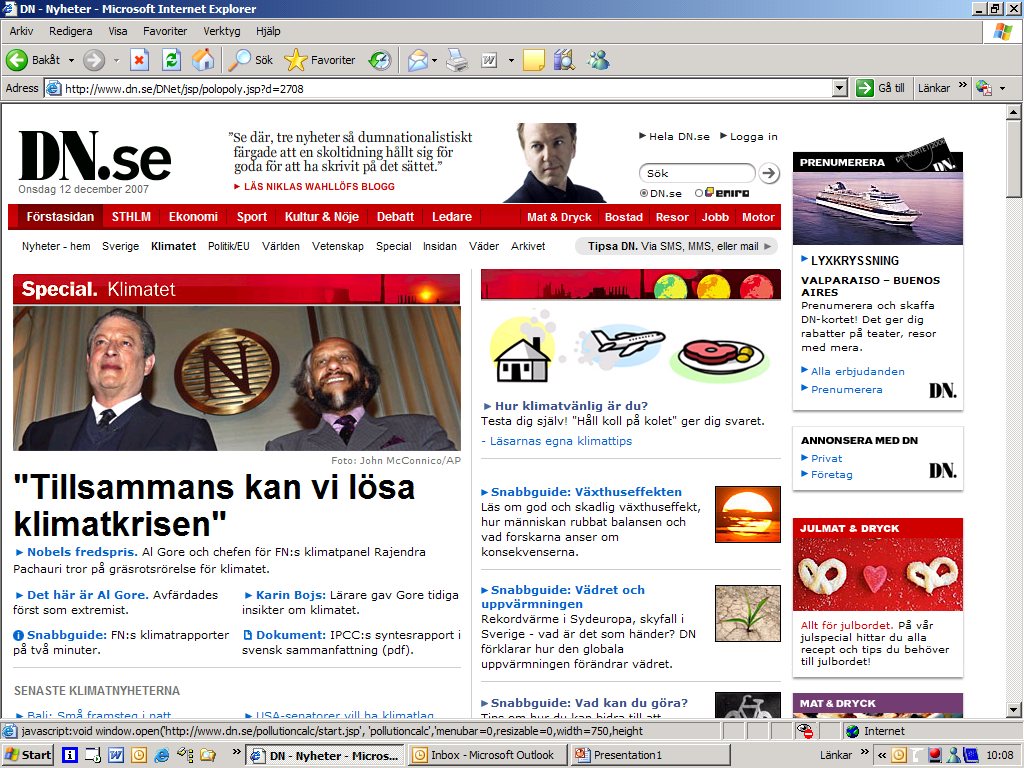Open History clock icon in toolbar
The image size is (1024, 768).
point(379,60)
